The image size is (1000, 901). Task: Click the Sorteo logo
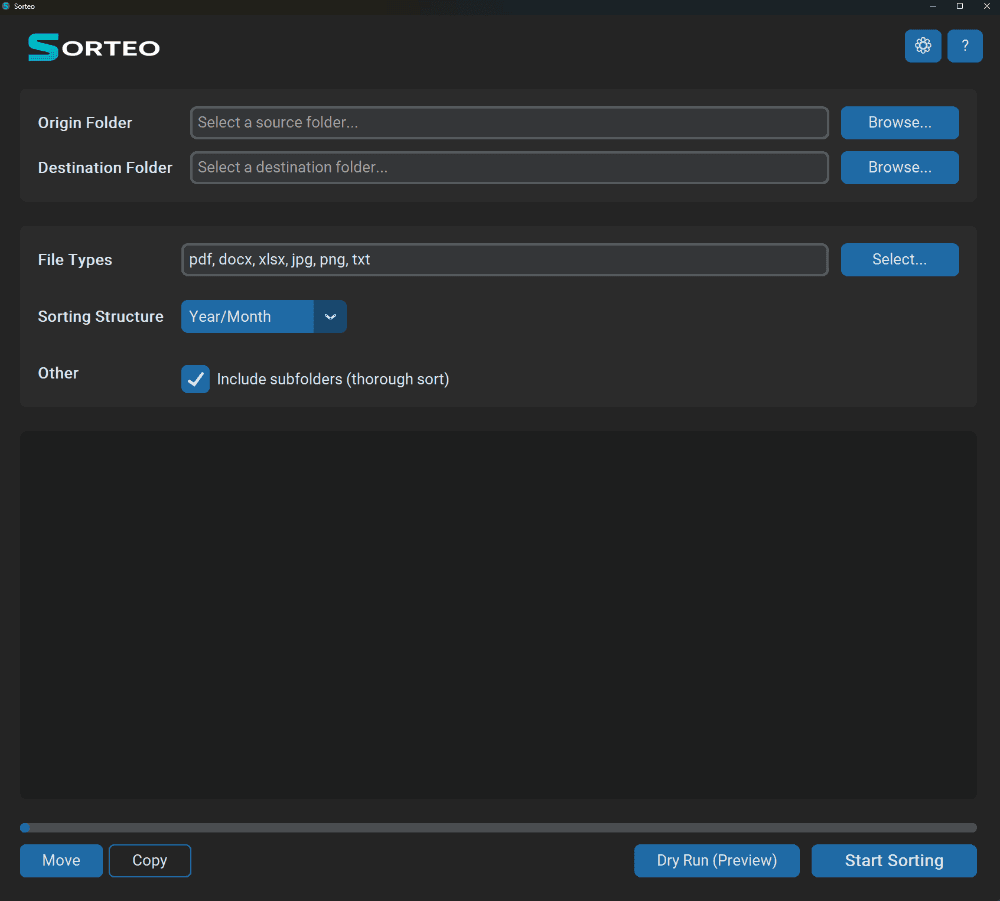point(93,46)
